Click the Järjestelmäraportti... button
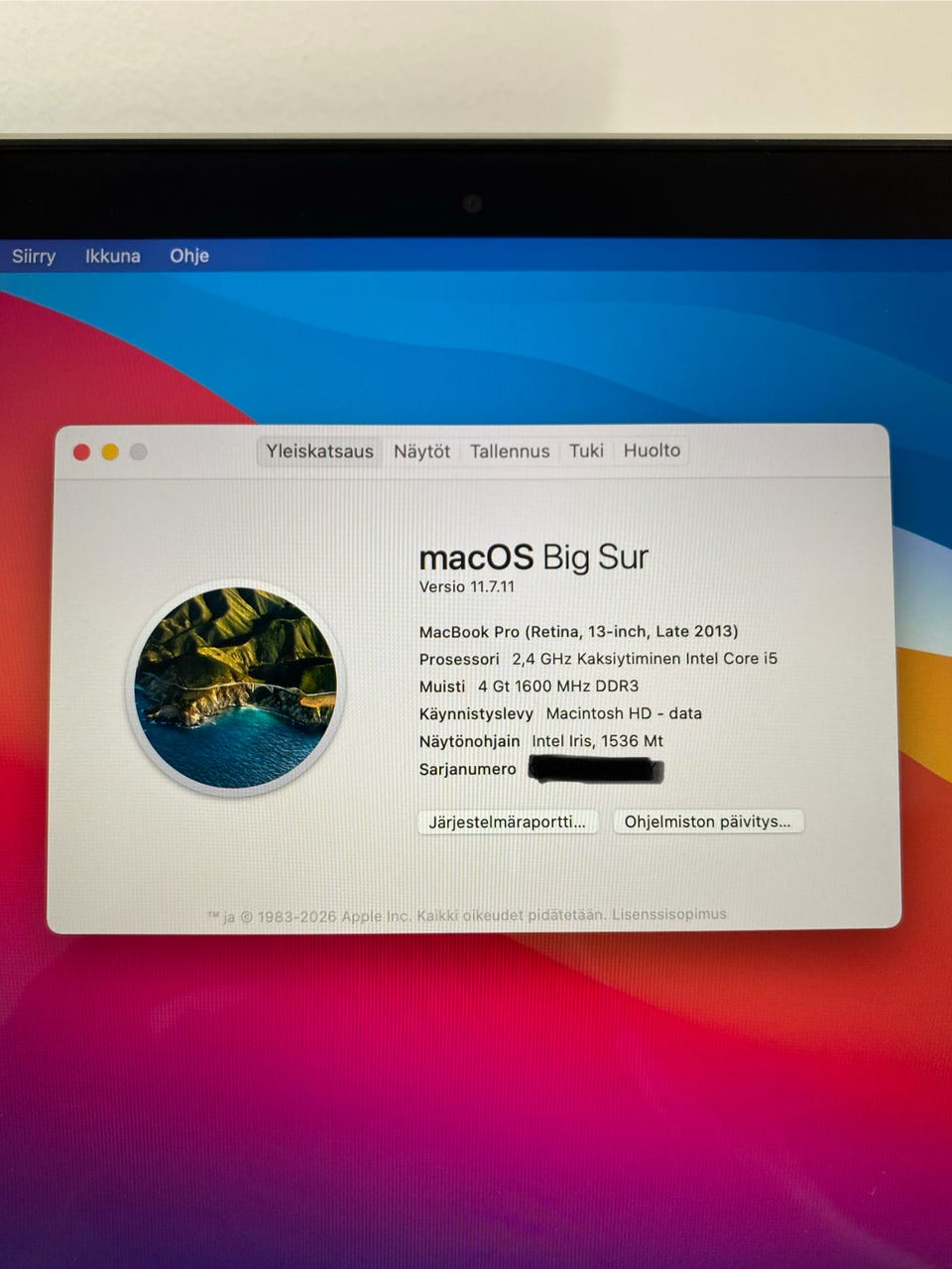 coord(508,822)
